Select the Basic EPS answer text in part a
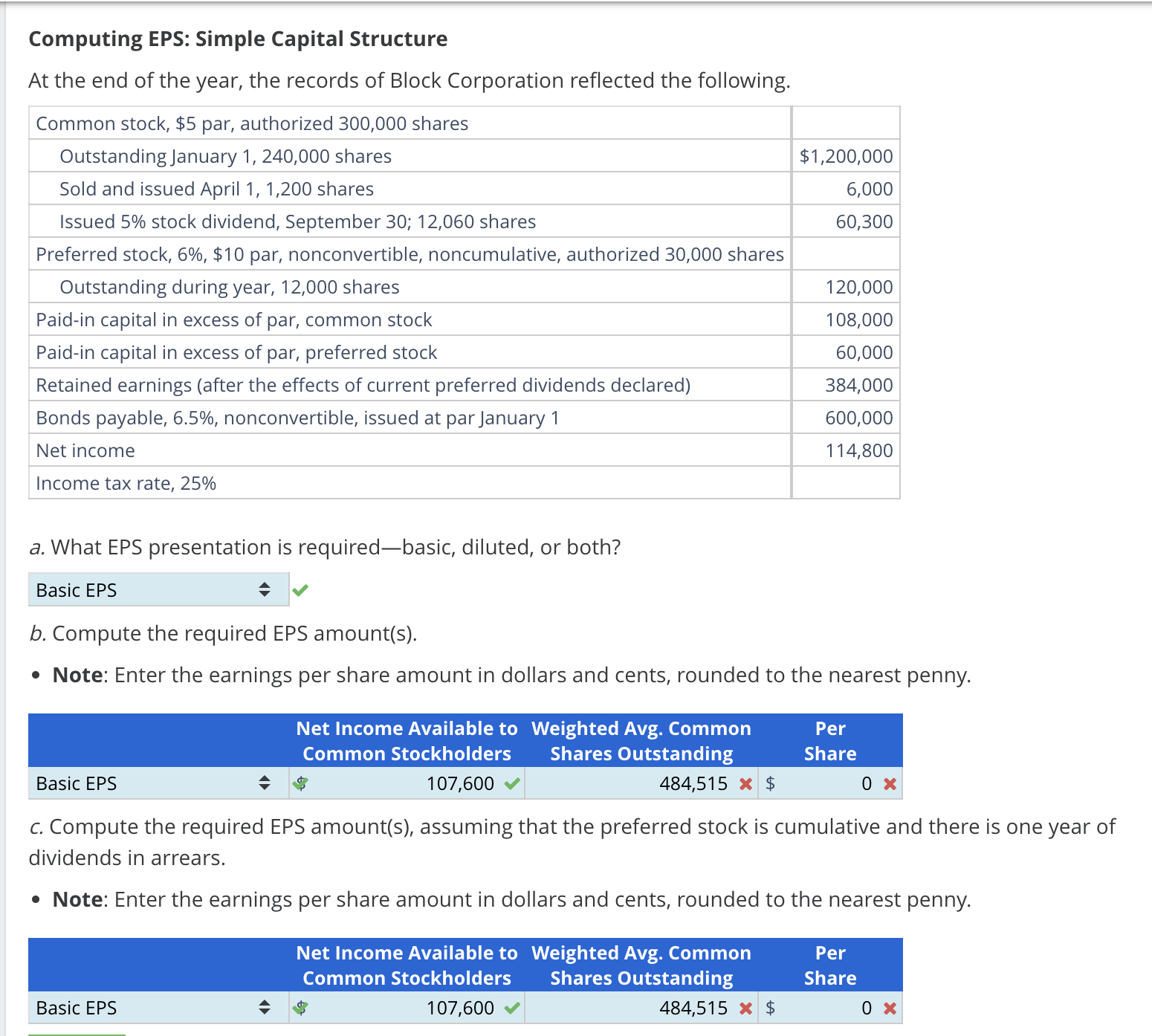 click(x=77, y=589)
